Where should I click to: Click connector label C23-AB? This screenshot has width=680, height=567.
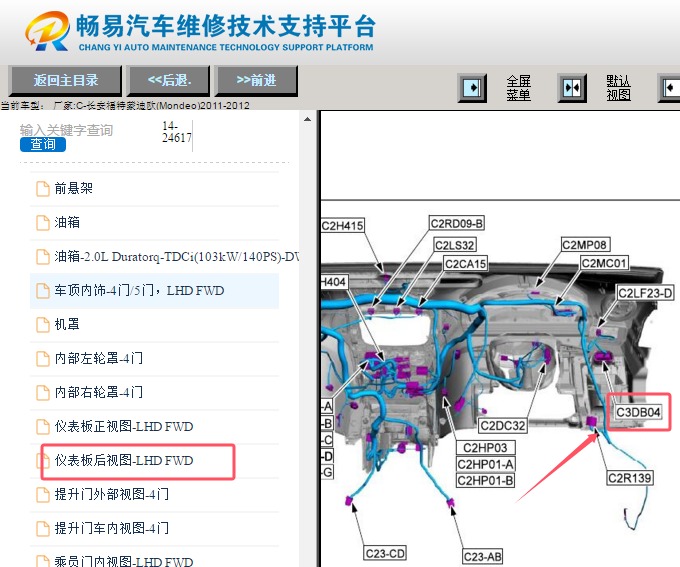click(x=482, y=556)
